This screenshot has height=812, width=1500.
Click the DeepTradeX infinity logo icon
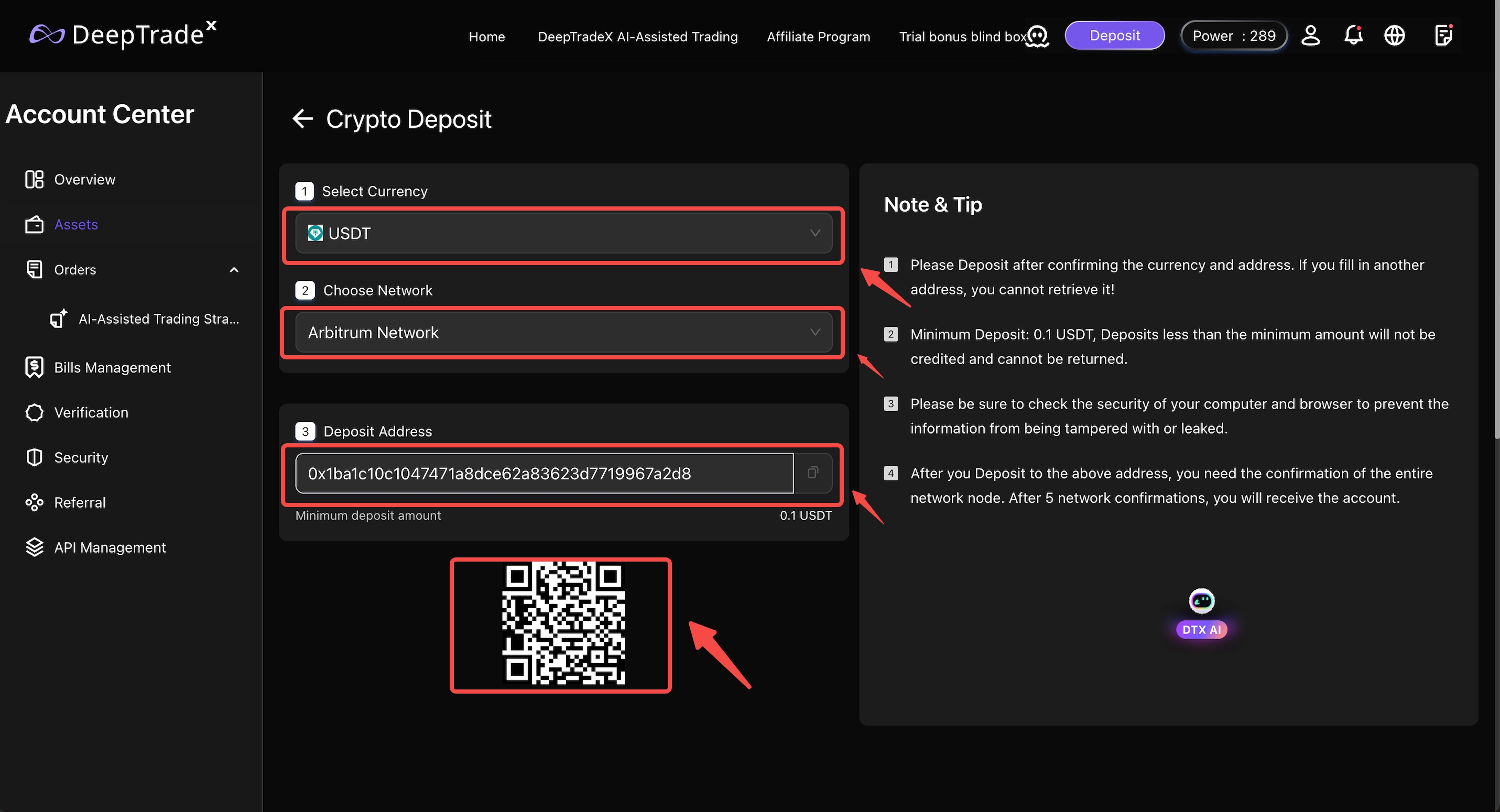(x=47, y=35)
